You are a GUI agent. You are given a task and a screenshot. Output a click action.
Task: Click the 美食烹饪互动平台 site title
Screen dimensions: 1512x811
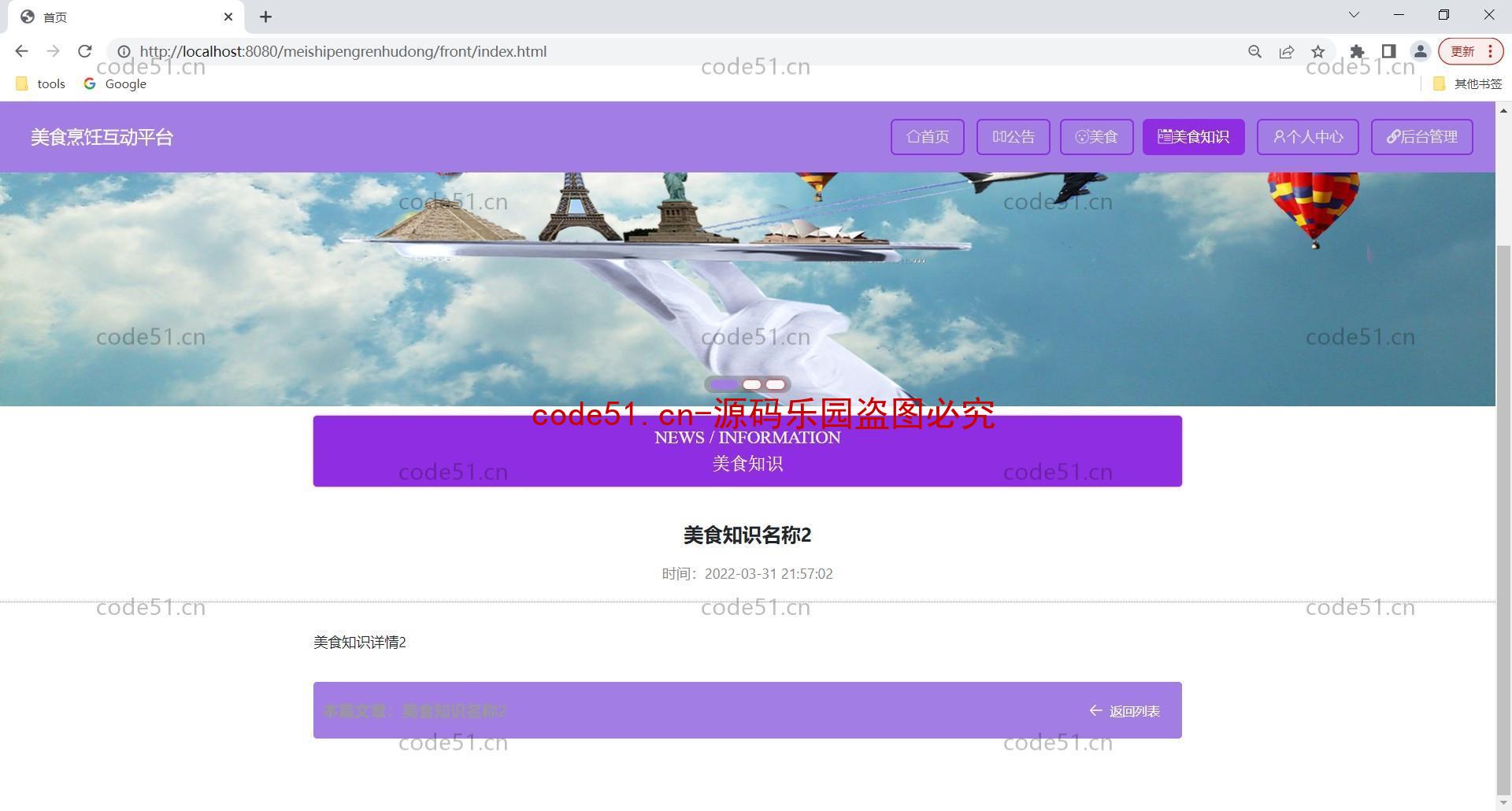point(102,137)
